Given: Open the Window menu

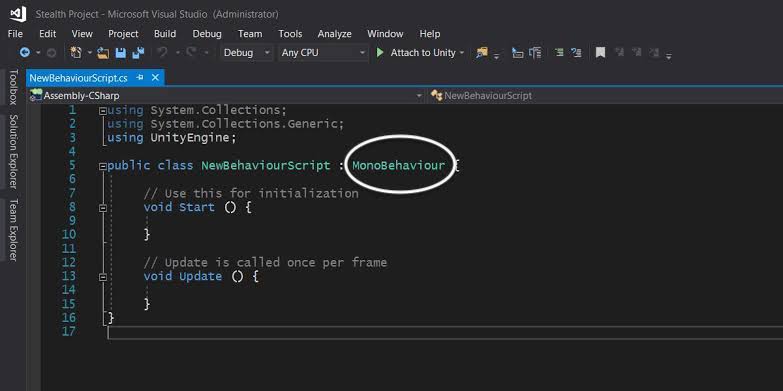Looking at the screenshot, I should click(385, 34).
